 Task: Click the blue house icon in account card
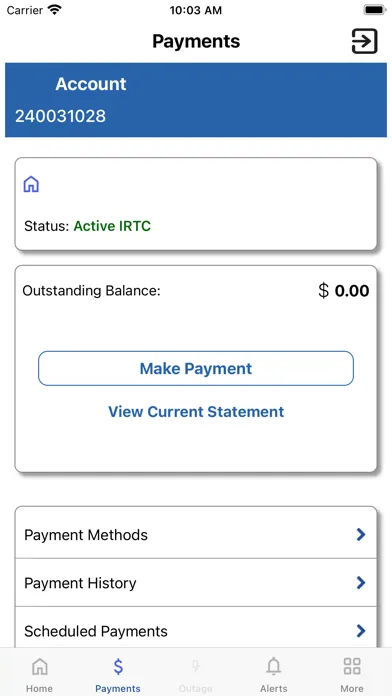pyautogui.click(x=31, y=184)
